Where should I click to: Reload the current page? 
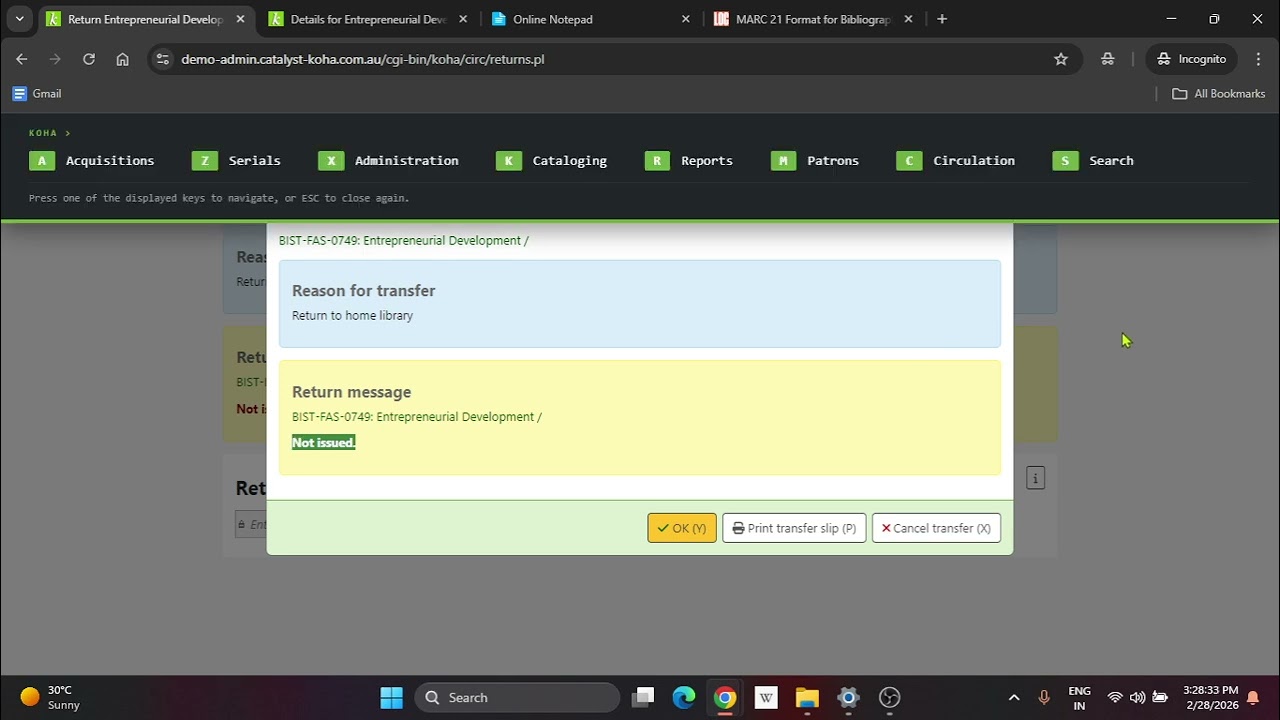[x=89, y=59]
